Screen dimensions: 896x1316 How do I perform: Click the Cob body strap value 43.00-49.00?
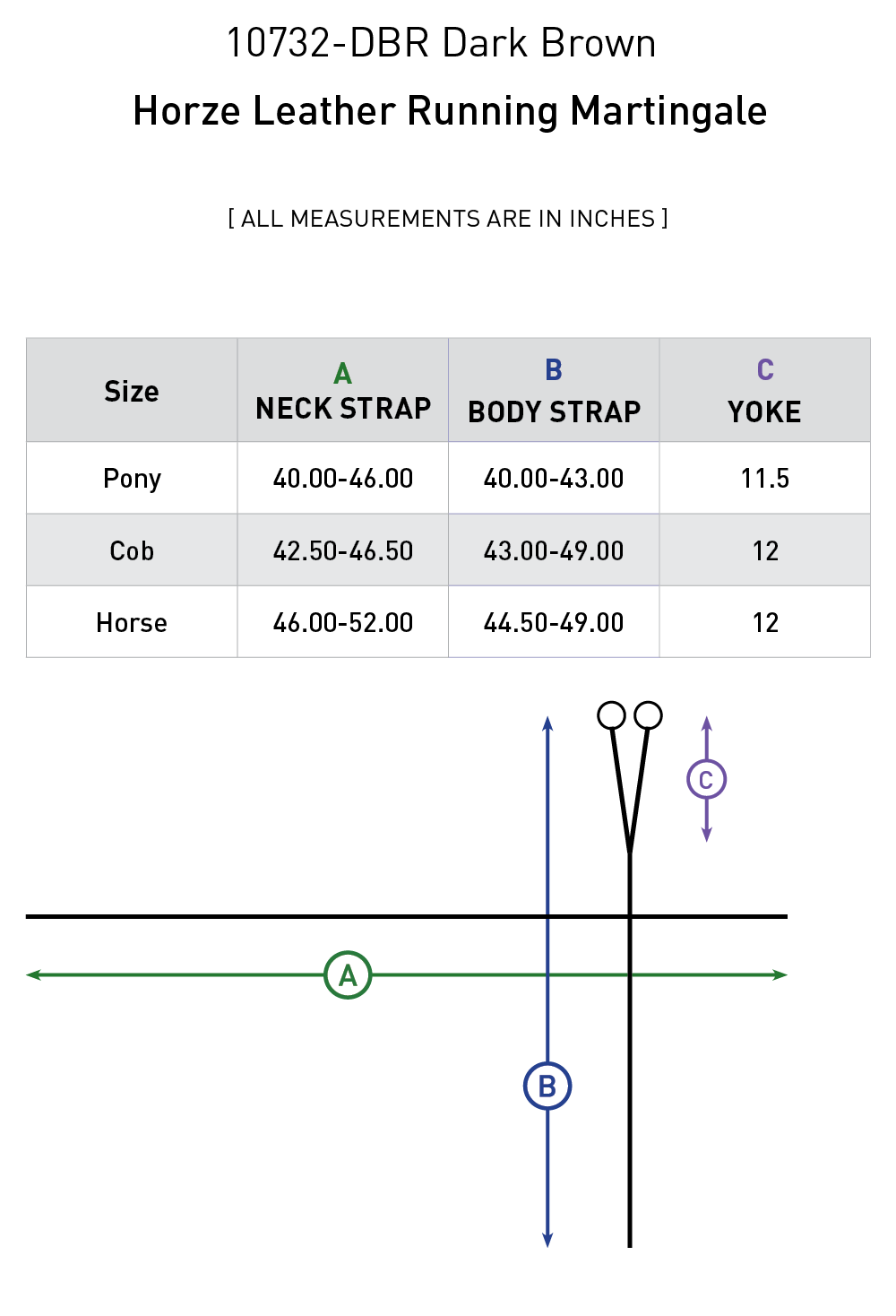click(554, 550)
